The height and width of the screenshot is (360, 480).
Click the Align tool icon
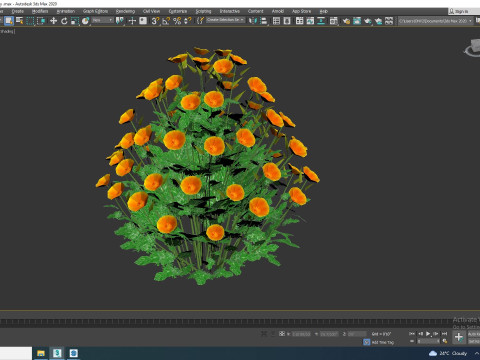264,21
